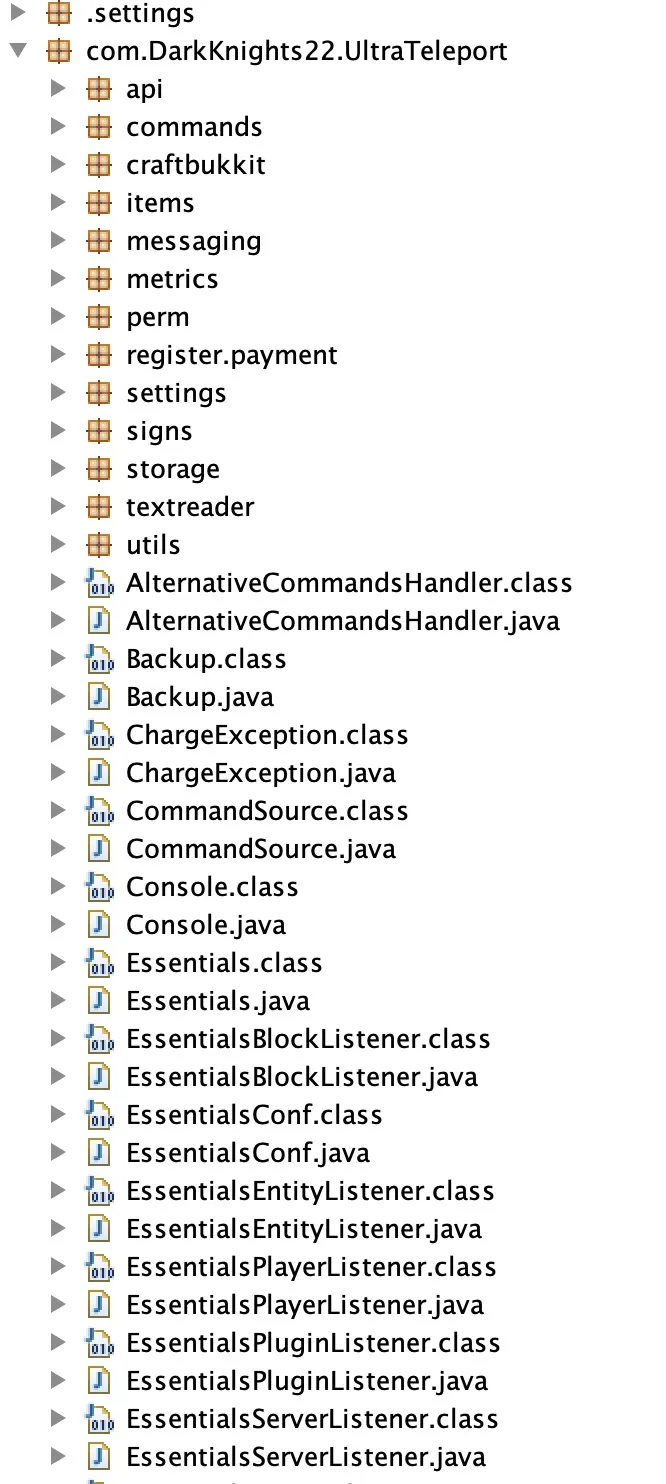Click the Essentials.class binary file icon
The image size is (666, 1484).
[100, 963]
